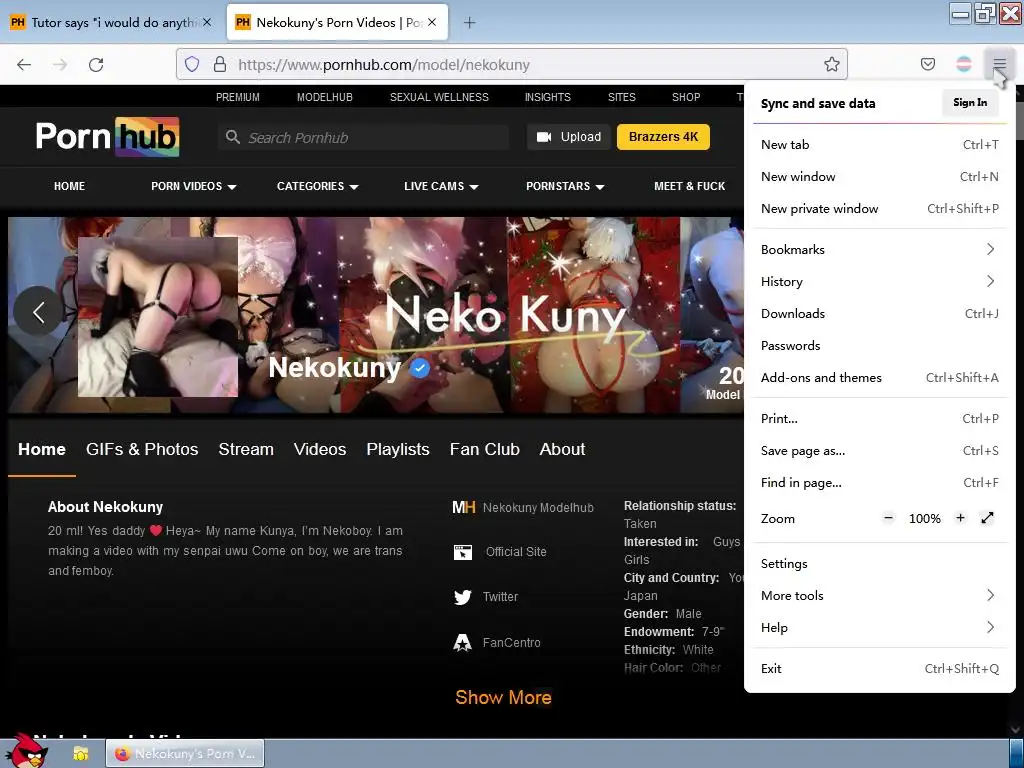This screenshot has width=1024, height=768.
Task: Open the Porn Videos dropdown
Action: coord(193,186)
